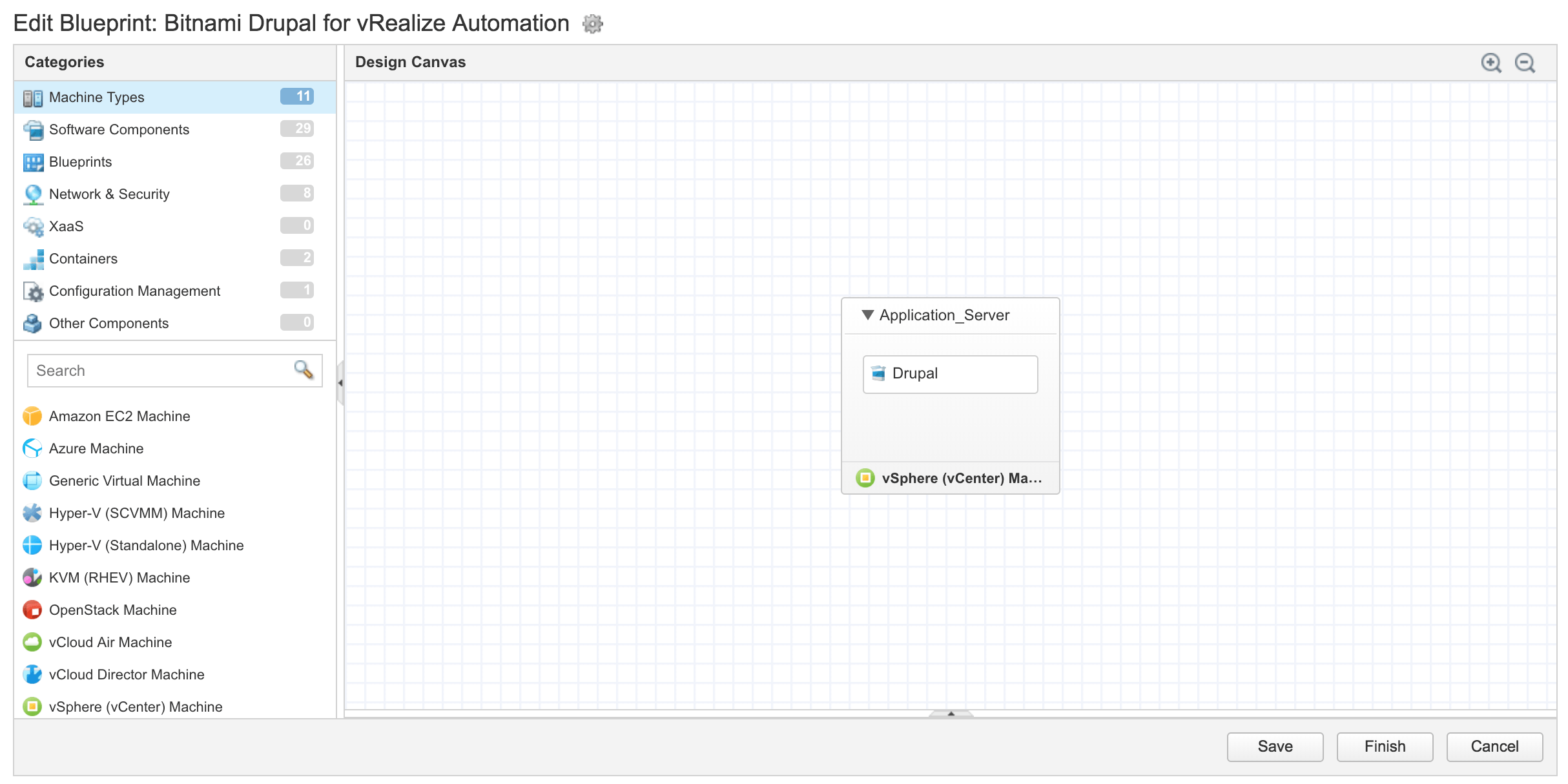Click the Amazon EC2 Machine icon
This screenshot has height=784, width=1568.
32,416
